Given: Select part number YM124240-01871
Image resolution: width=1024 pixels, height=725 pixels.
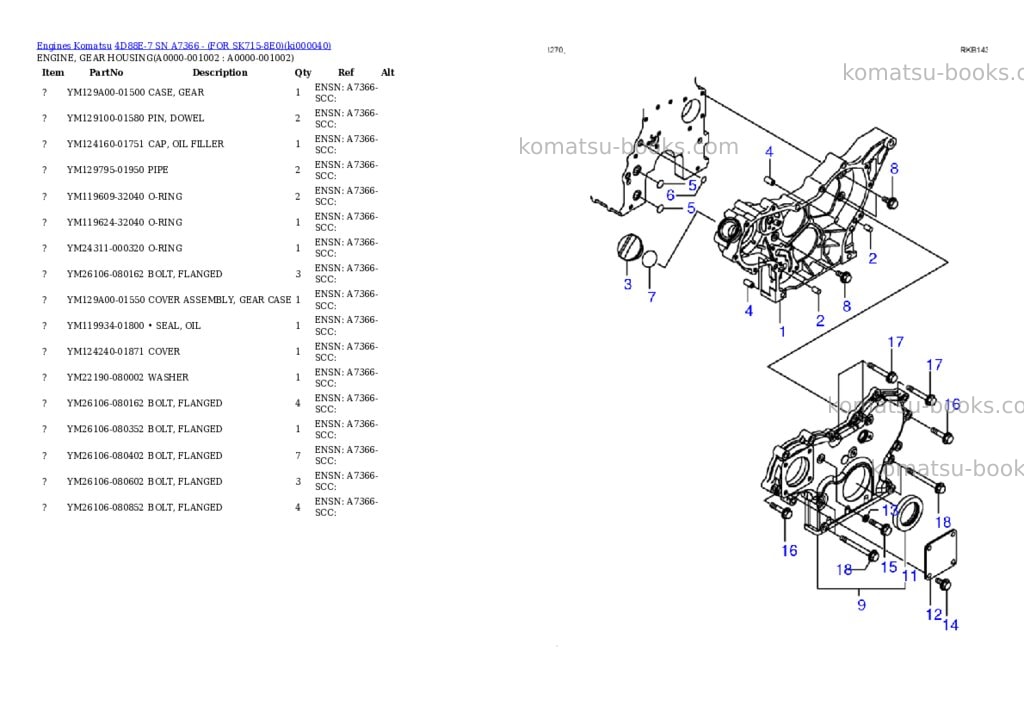Looking at the screenshot, I should pyautogui.click(x=106, y=351).
